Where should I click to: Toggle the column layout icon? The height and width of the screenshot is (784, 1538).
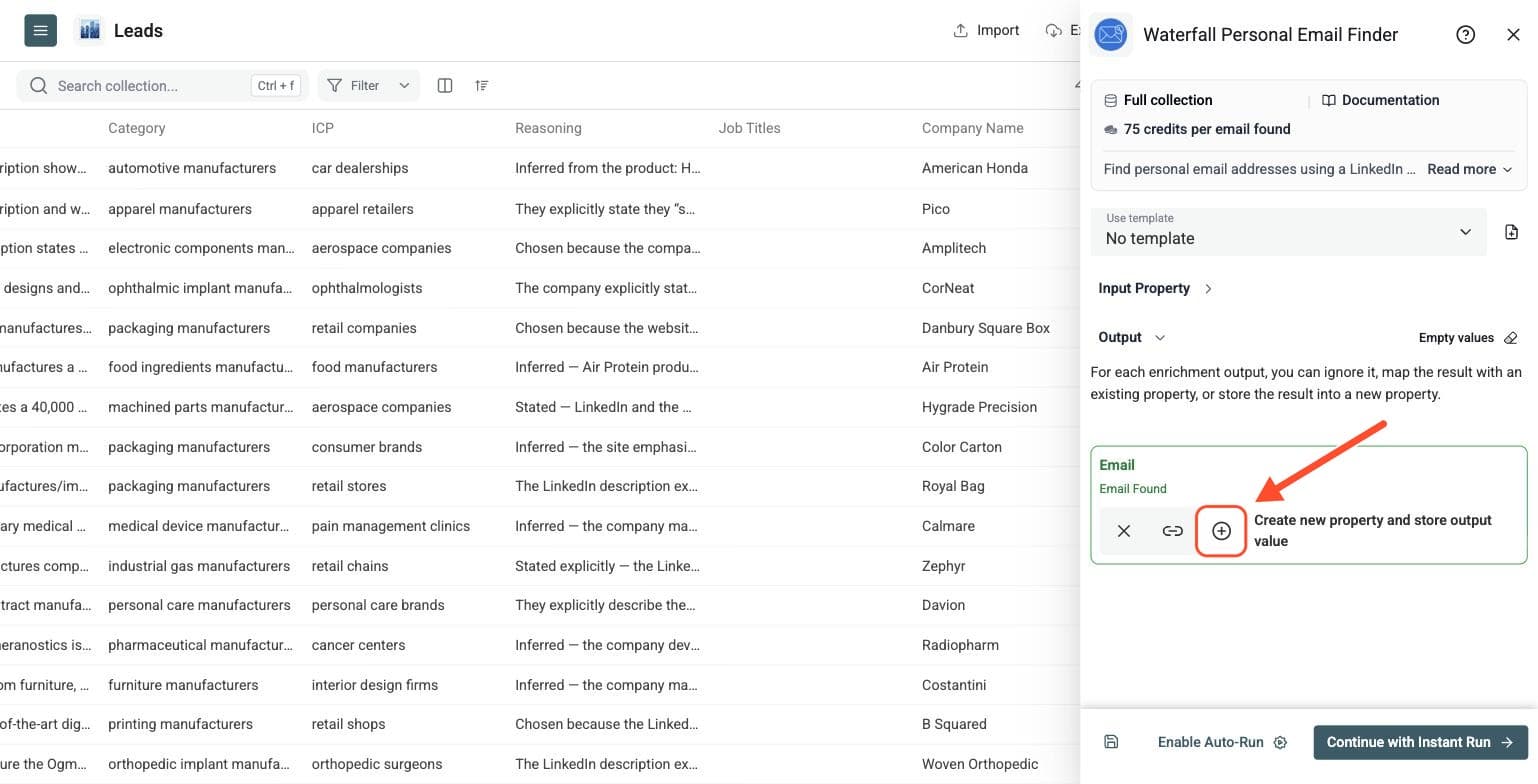click(445, 85)
